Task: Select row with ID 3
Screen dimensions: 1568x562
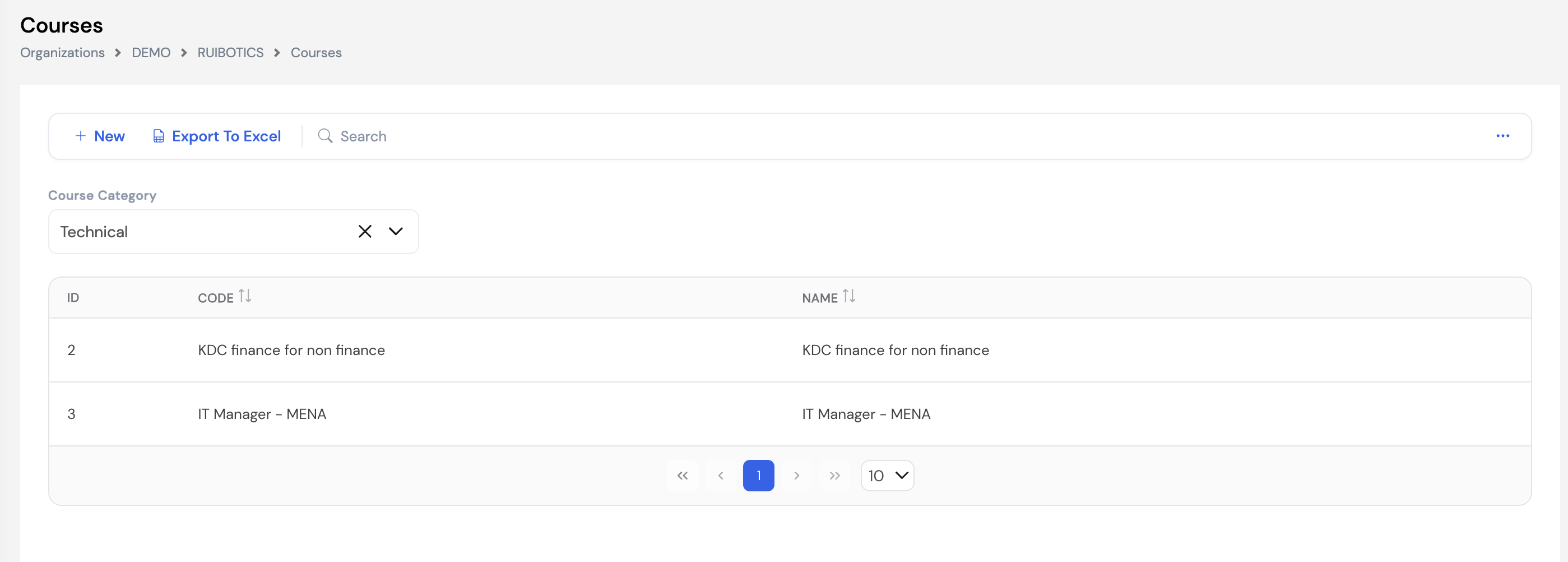Action: 790,414
